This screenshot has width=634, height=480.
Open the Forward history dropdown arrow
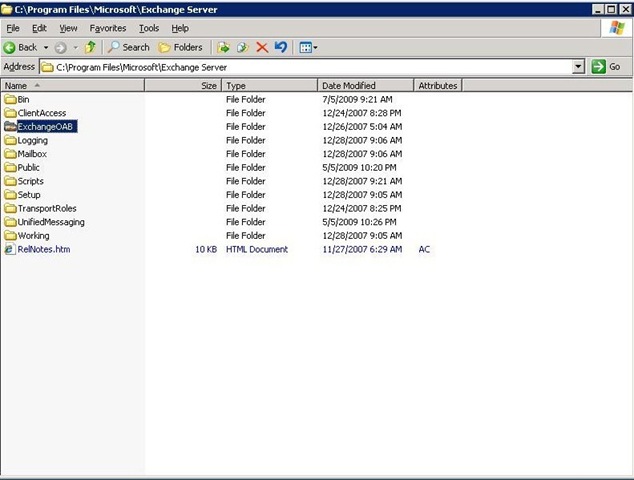75,48
